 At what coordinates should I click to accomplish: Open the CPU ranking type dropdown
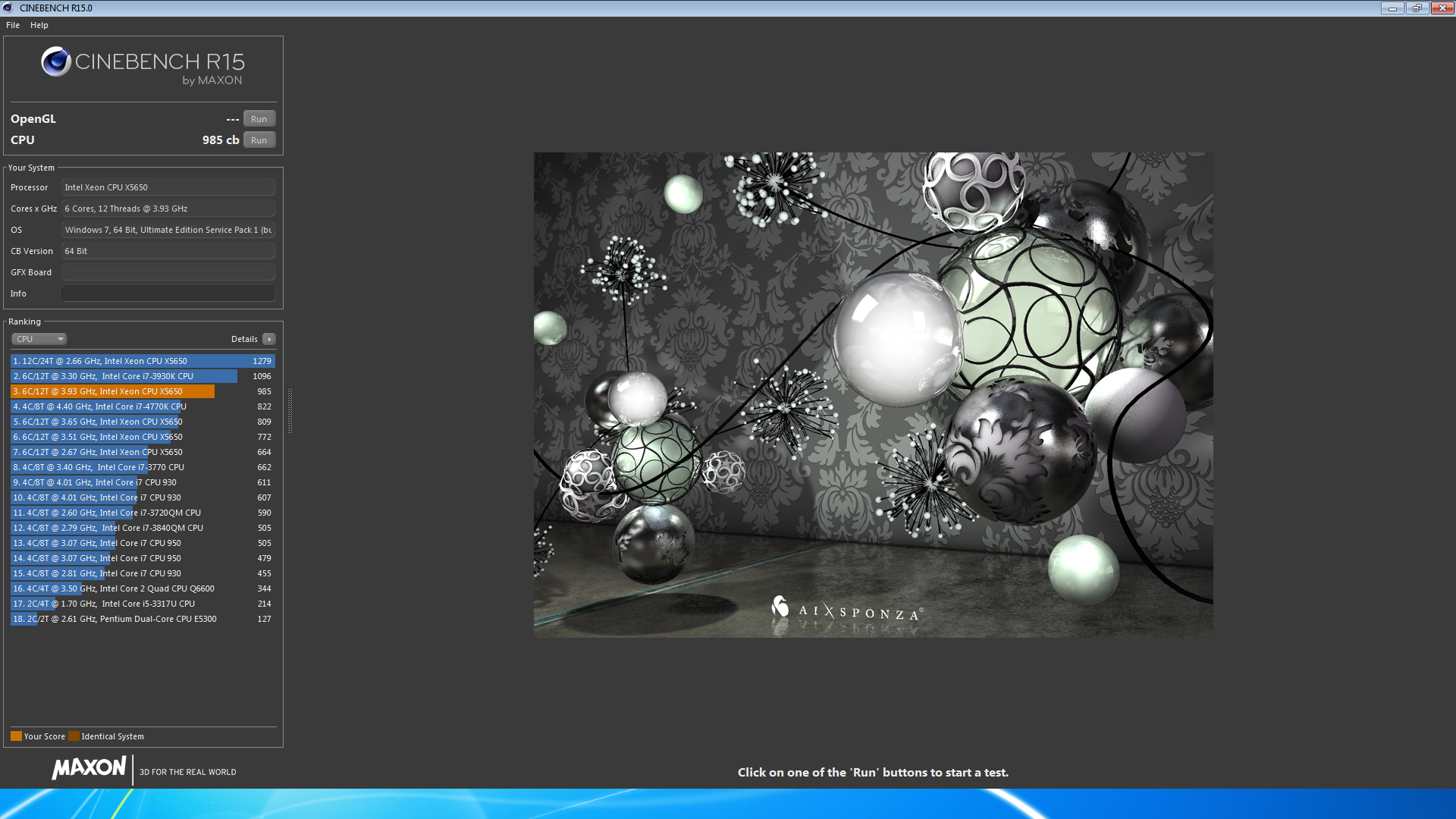39,339
